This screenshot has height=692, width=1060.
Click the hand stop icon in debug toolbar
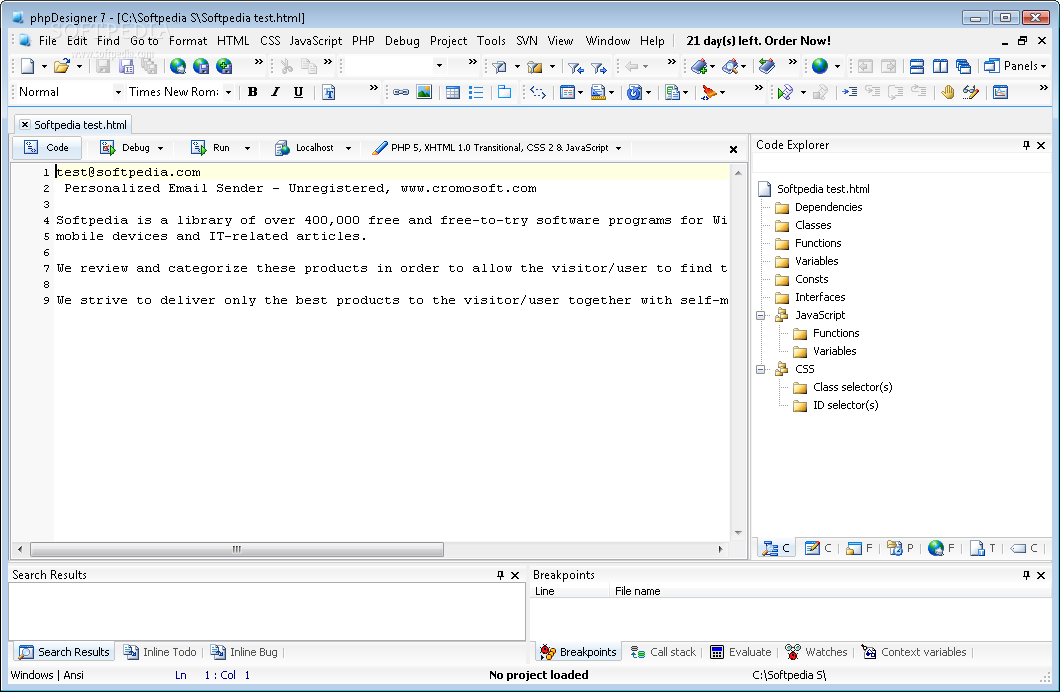[x=948, y=92]
